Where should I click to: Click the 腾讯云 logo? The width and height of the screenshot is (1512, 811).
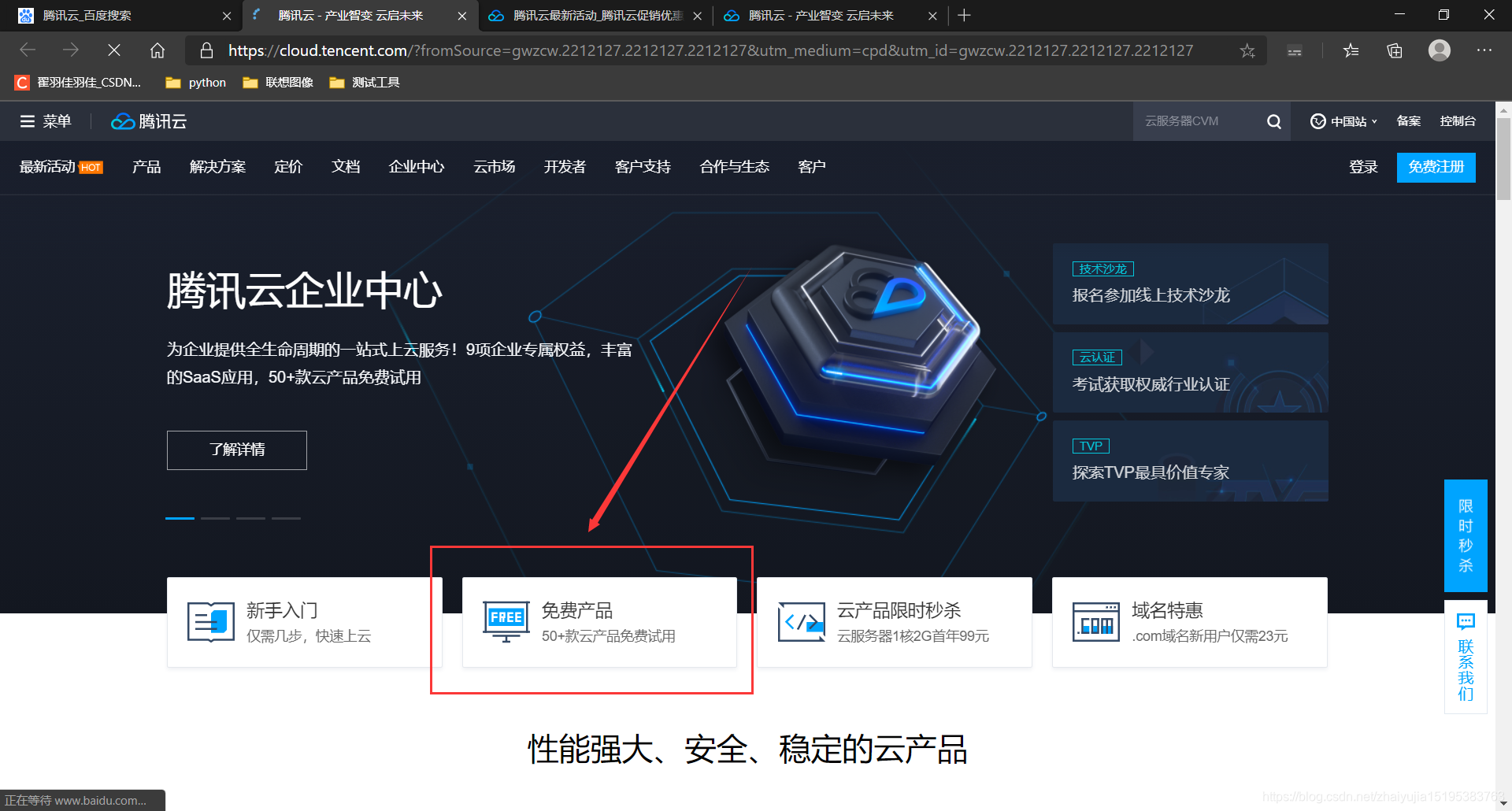(149, 121)
